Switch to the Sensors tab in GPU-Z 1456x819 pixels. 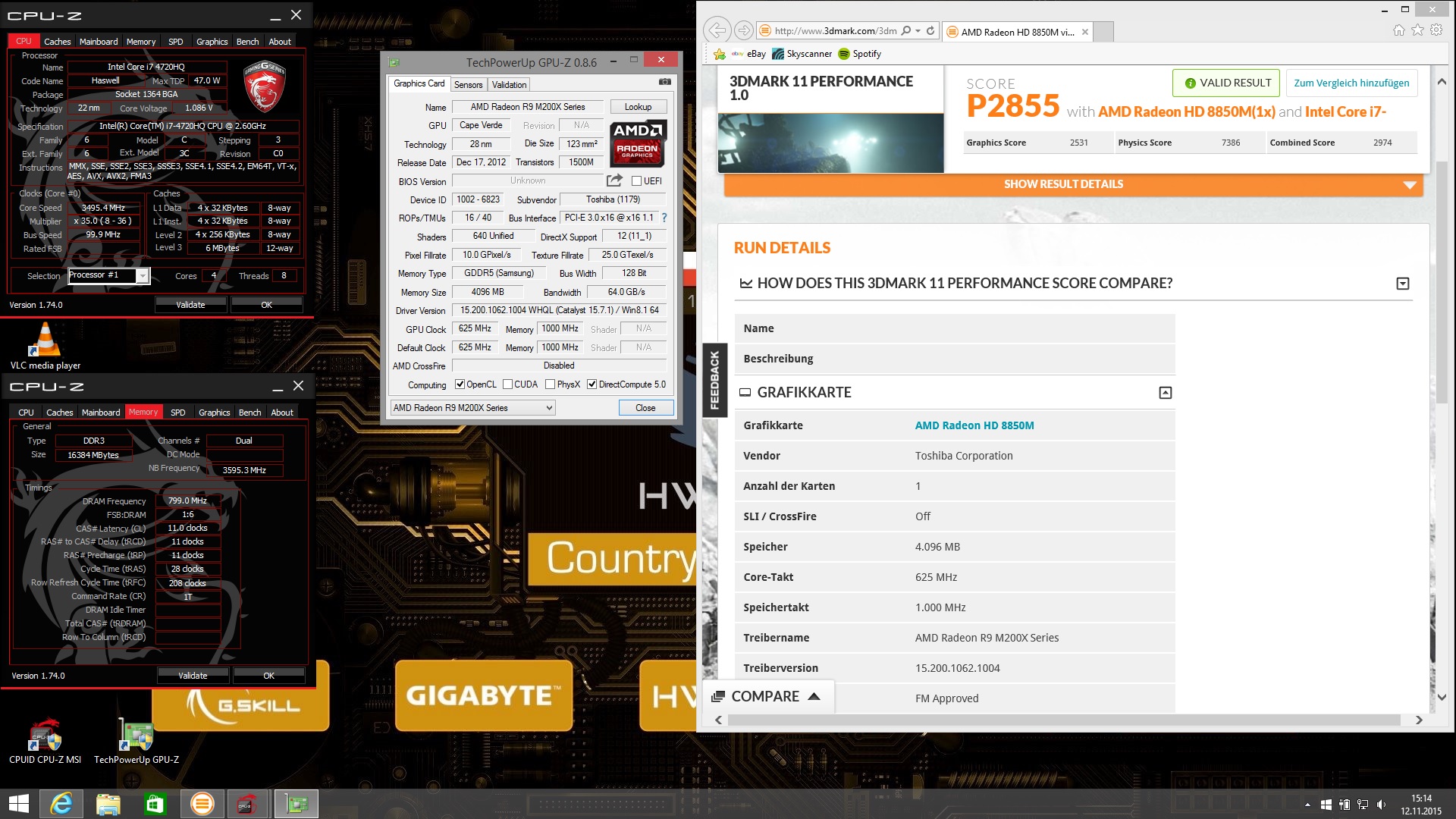(x=468, y=84)
